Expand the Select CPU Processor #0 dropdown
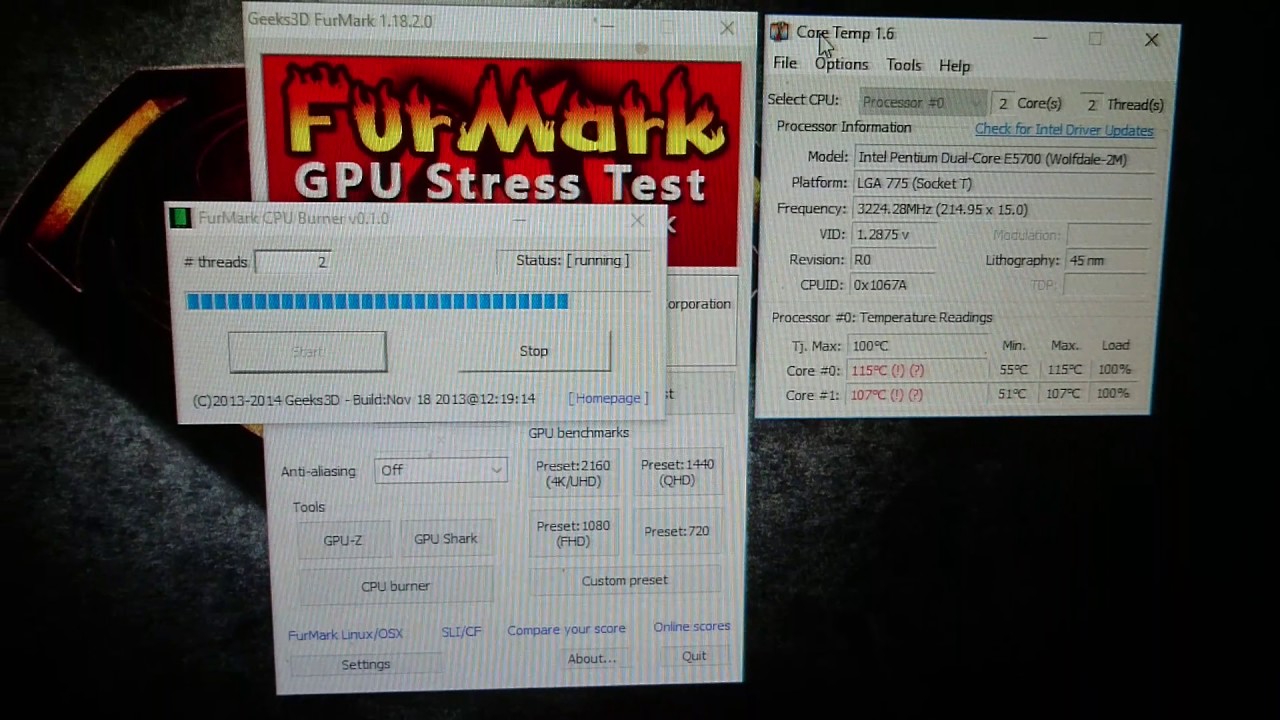 922,102
